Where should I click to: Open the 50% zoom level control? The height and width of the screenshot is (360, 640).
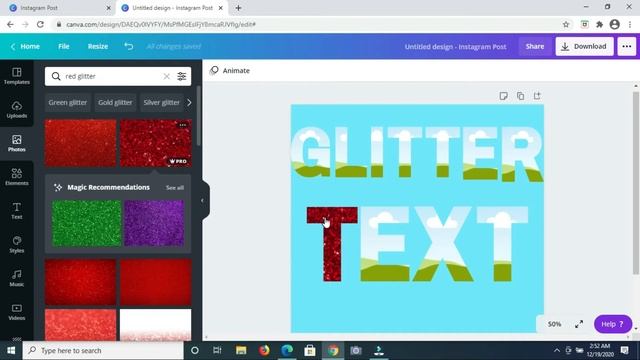[554, 324]
